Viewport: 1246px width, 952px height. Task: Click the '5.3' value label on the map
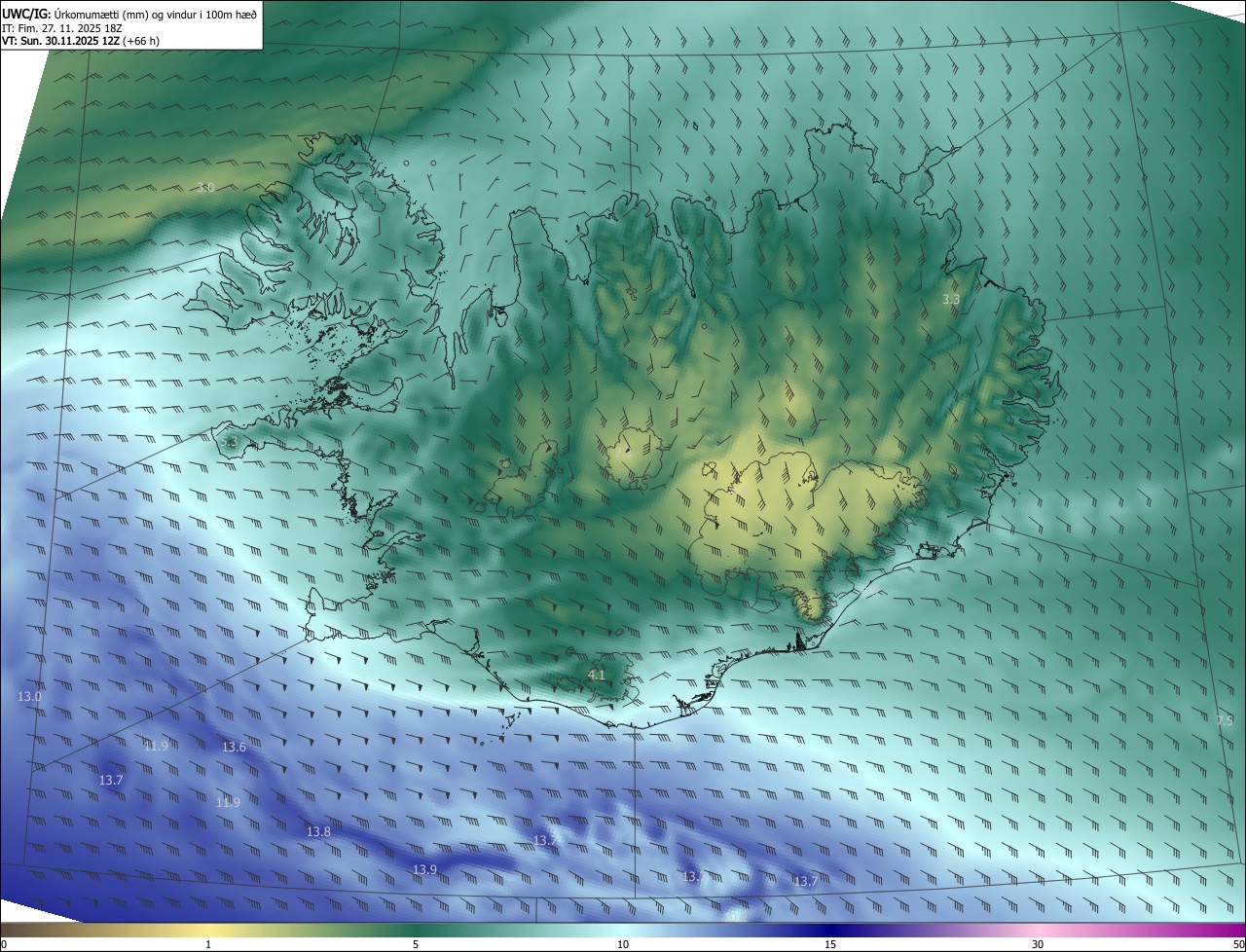[229, 442]
